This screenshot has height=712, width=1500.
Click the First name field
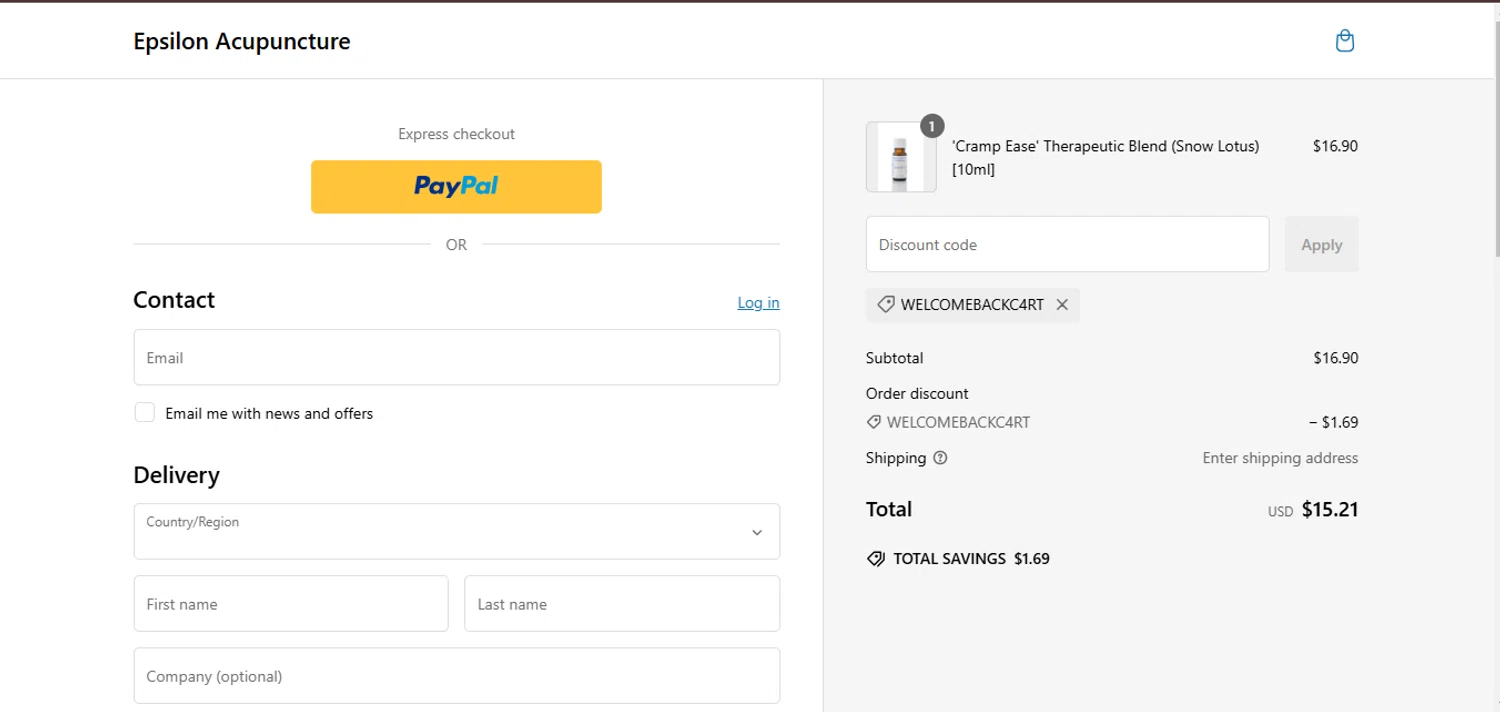click(x=291, y=603)
